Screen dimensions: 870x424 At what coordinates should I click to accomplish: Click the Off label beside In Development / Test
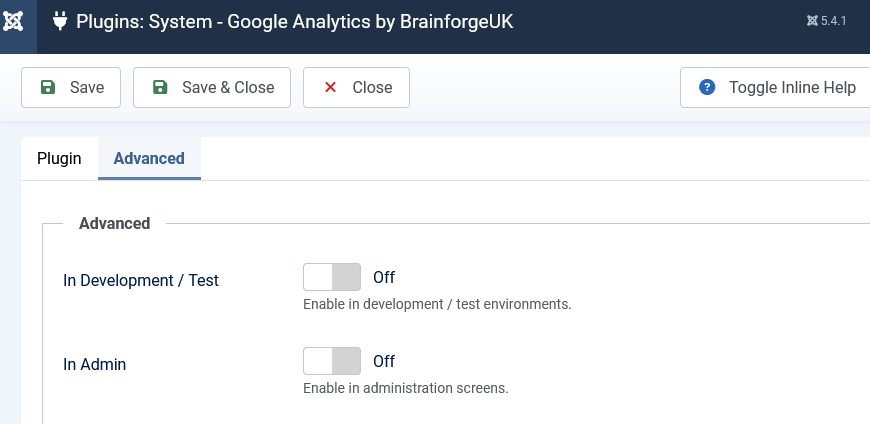384,277
